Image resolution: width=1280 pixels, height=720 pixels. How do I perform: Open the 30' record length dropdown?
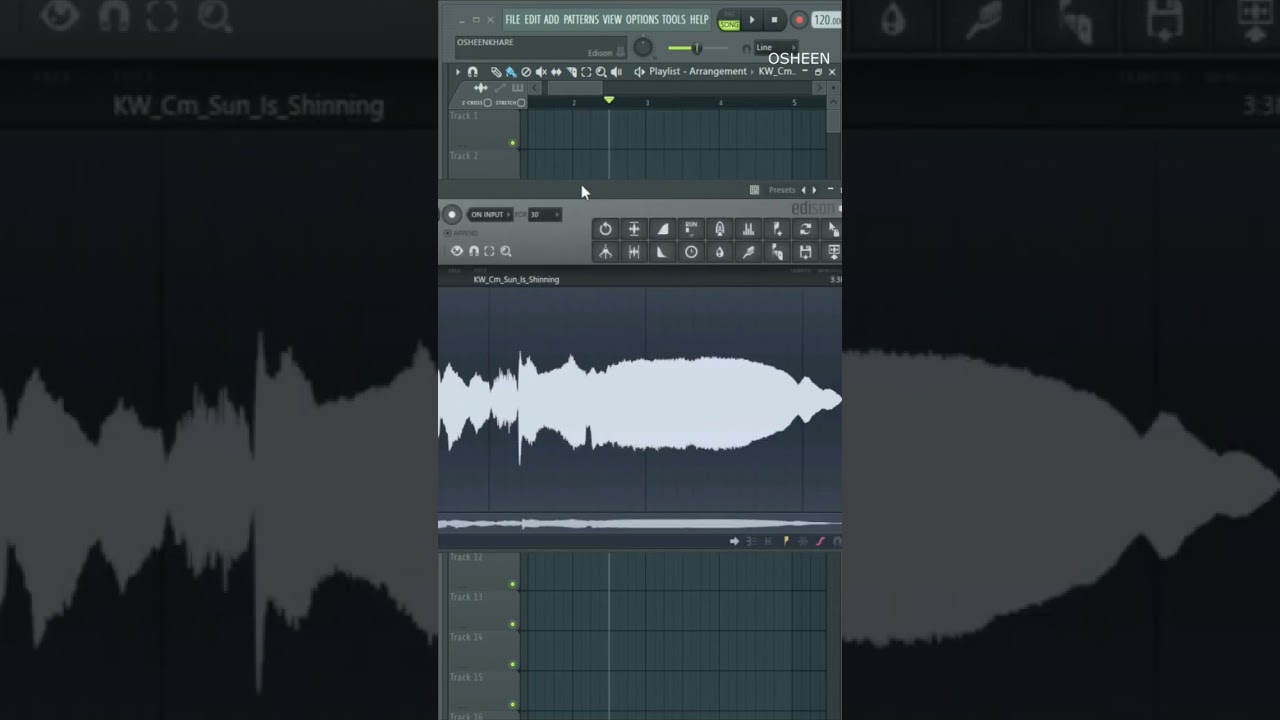tap(545, 214)
